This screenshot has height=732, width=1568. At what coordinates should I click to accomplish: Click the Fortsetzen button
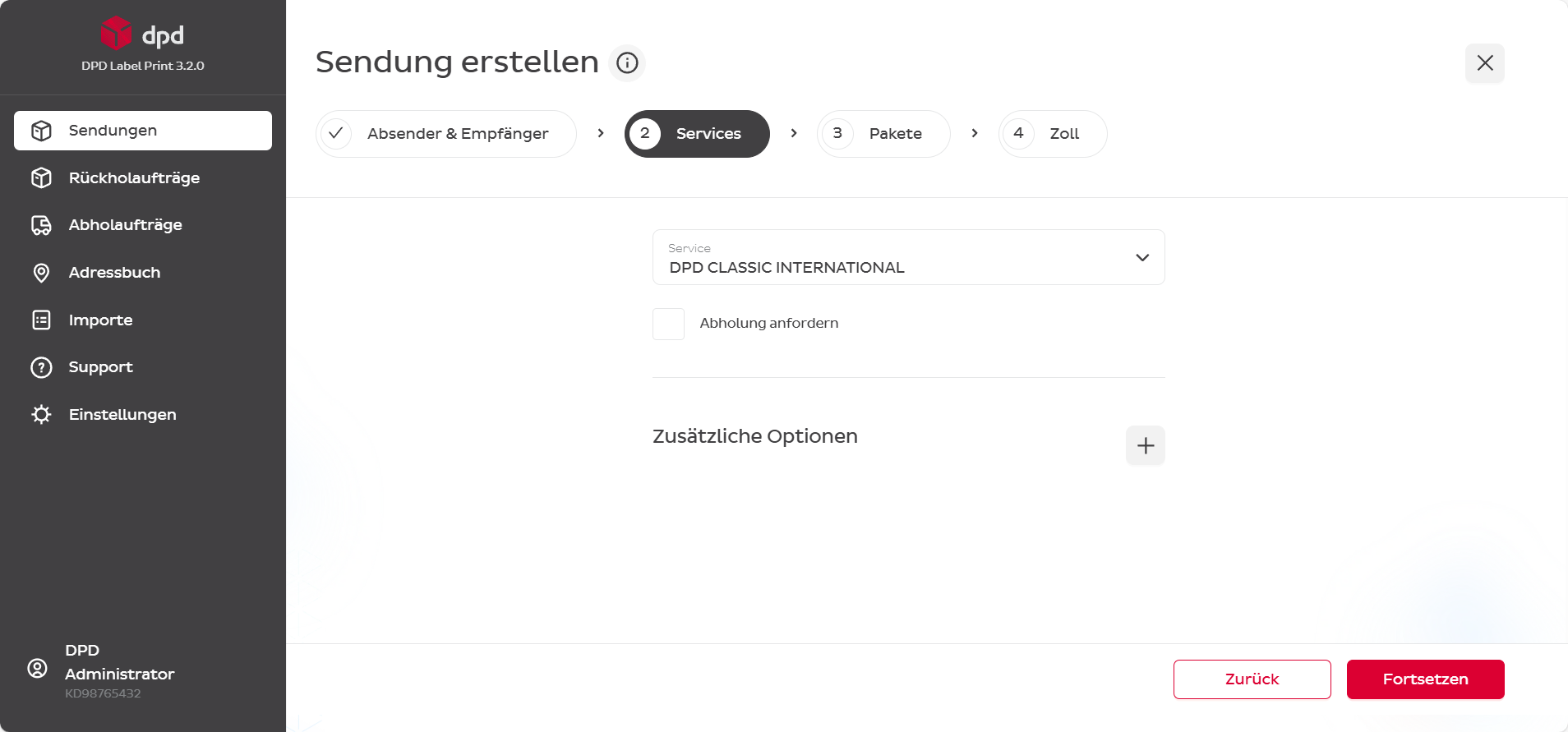(1425, 679)
